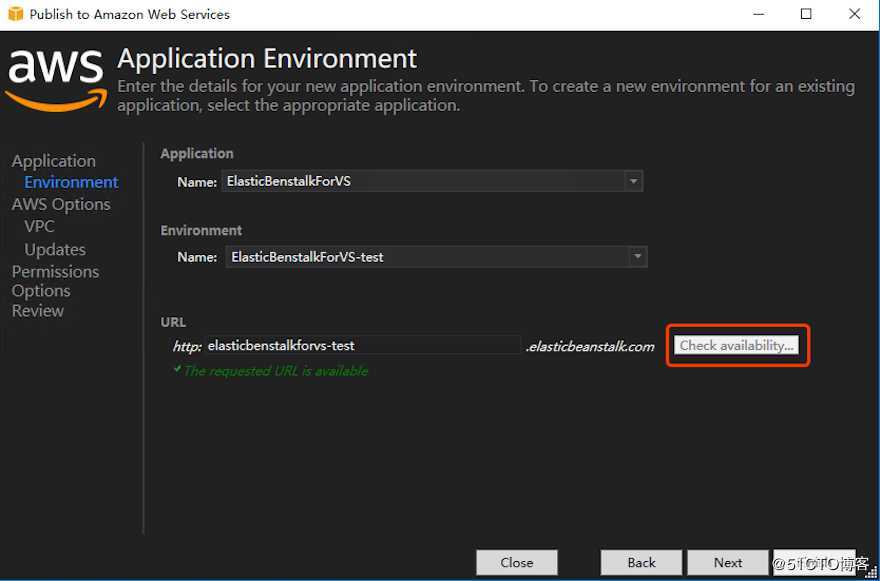Screen dimensions: 880x581
Task: Expand the Application Name dropdown
Action: [632, 181]
